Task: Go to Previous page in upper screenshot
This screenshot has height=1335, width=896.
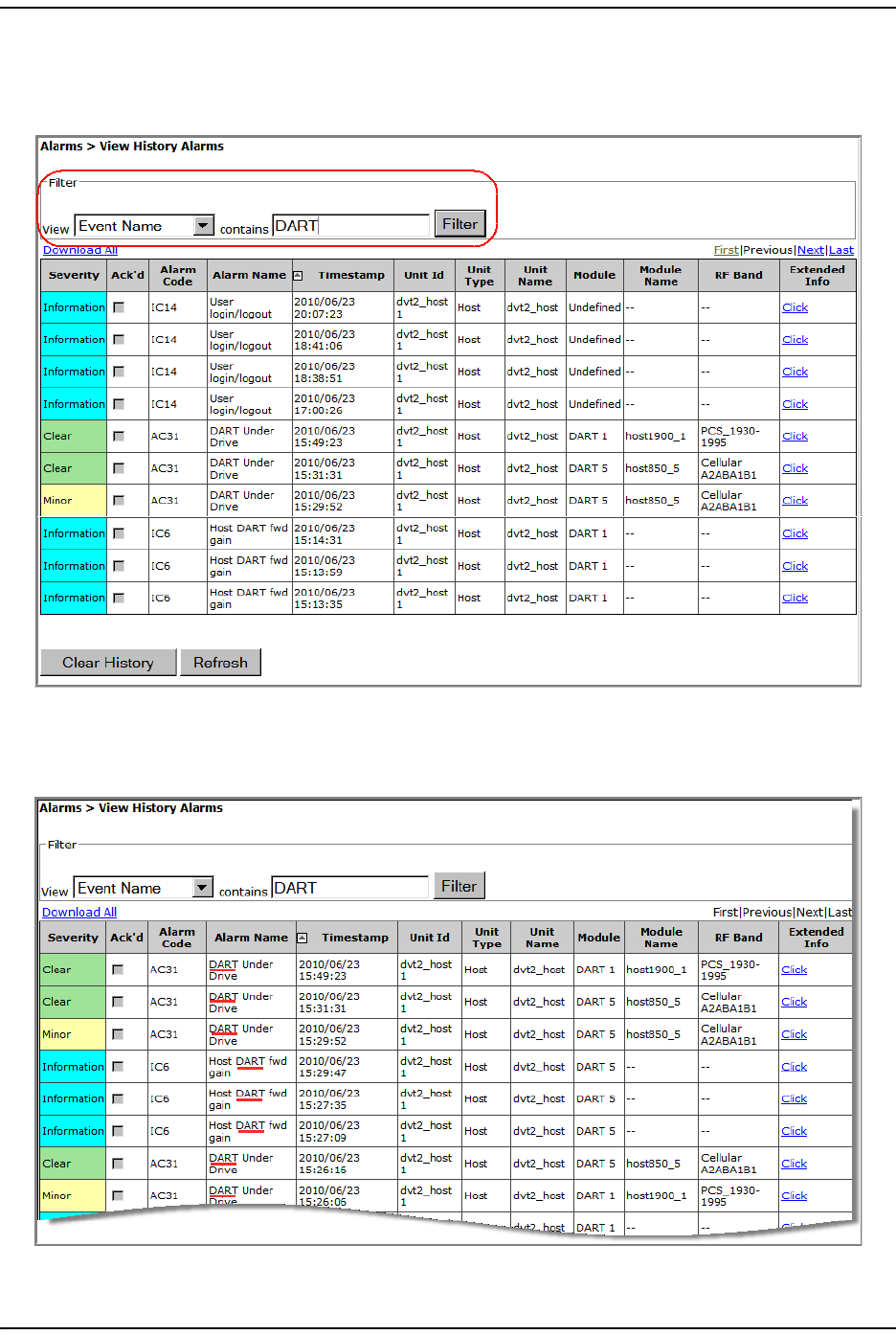Action: tap(768, 250)
